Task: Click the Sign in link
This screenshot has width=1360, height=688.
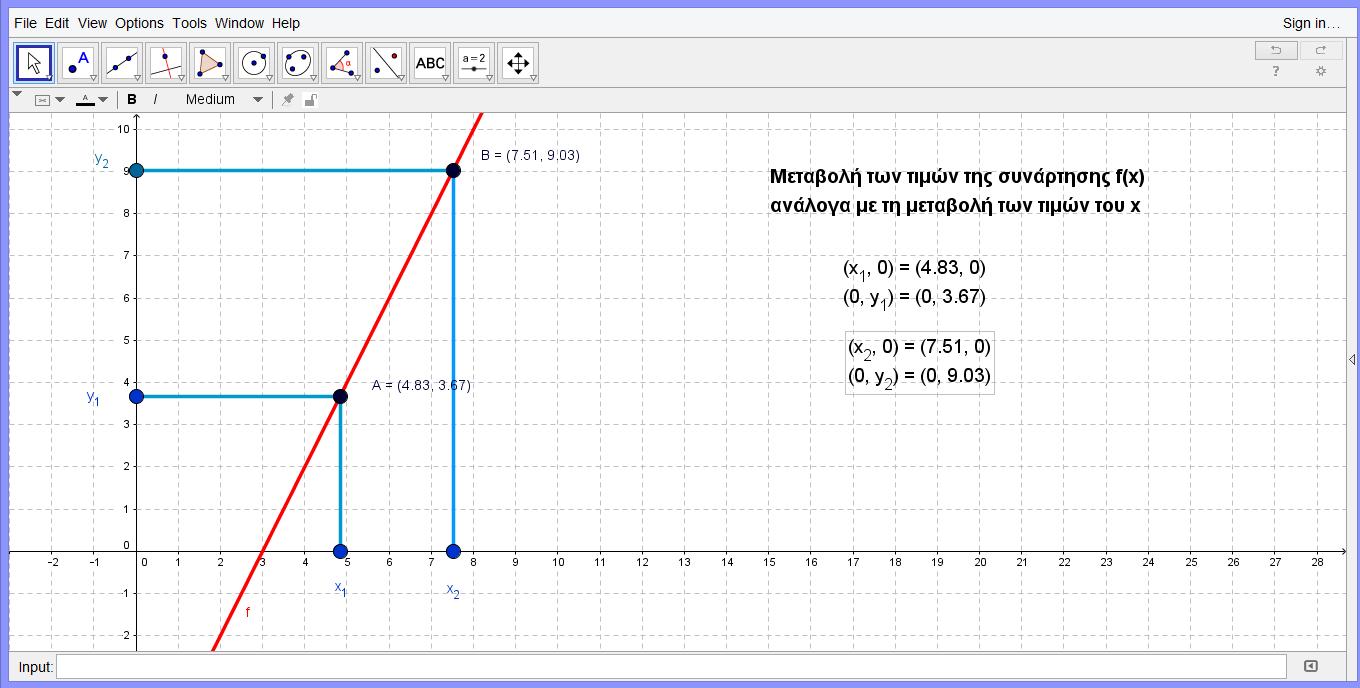Action: [1311, 23]
